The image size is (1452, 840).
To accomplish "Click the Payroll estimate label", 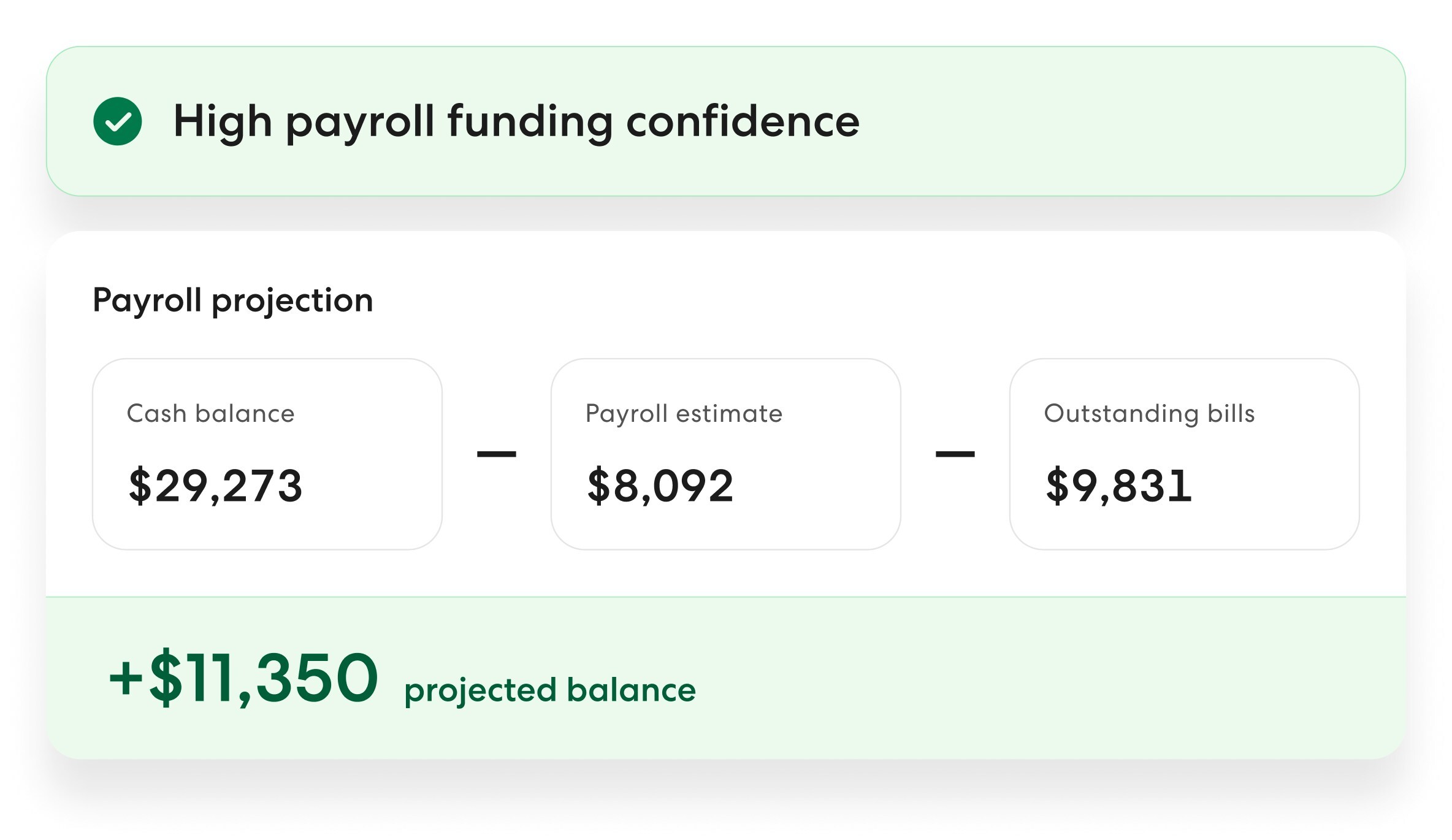I will (684, 414).
